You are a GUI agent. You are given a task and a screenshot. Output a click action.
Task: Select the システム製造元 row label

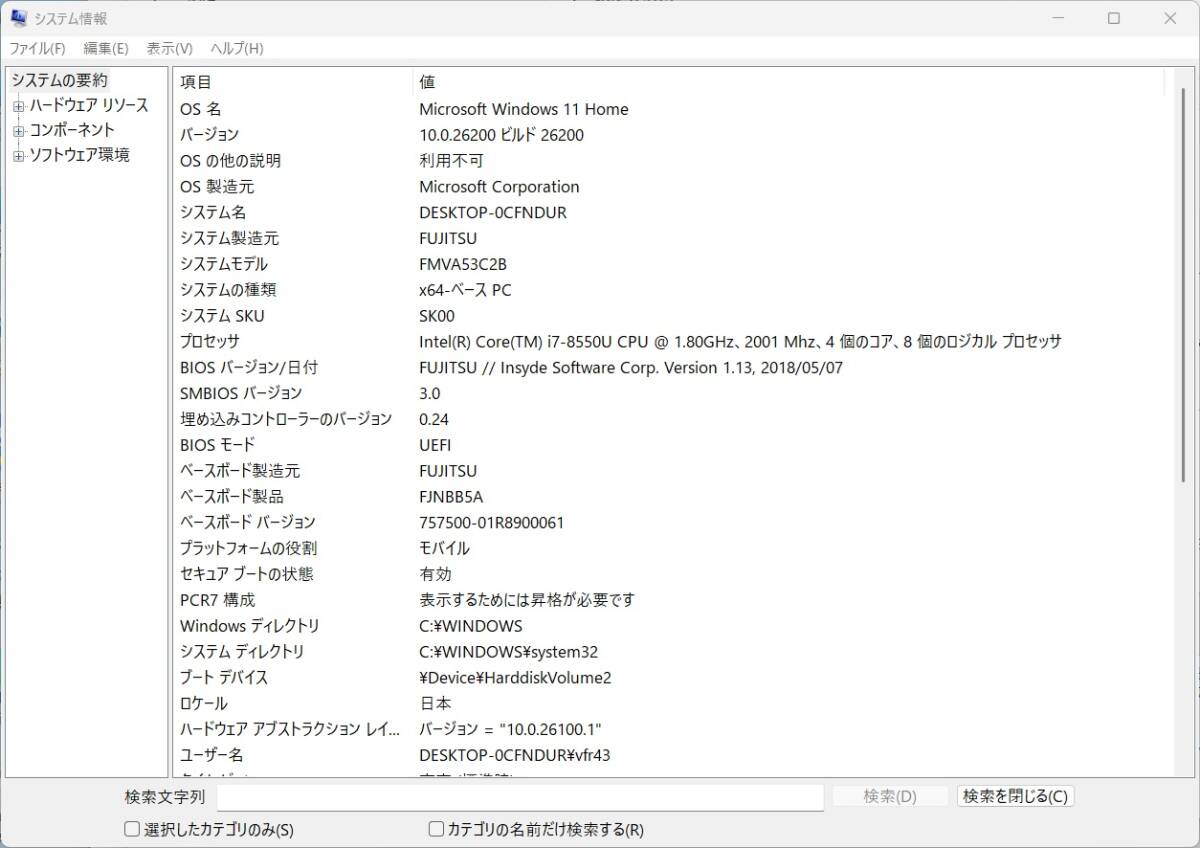[x=229, y=239]
